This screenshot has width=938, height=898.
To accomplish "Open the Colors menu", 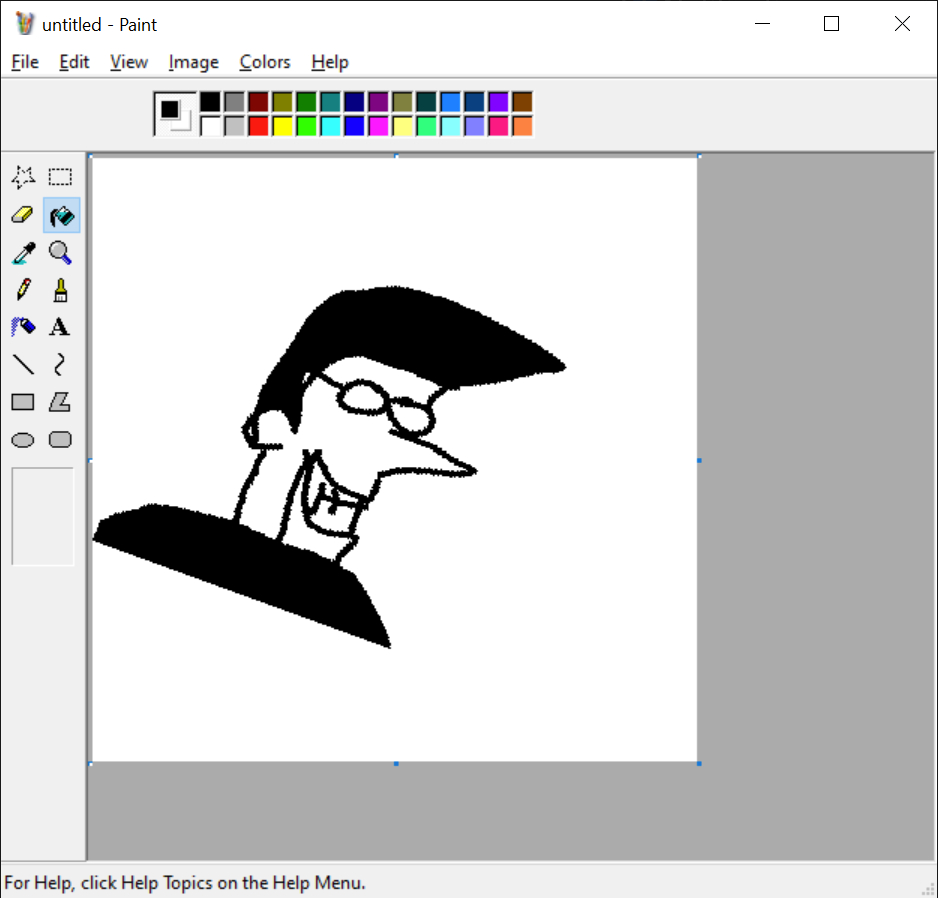I will click(265, 62).
